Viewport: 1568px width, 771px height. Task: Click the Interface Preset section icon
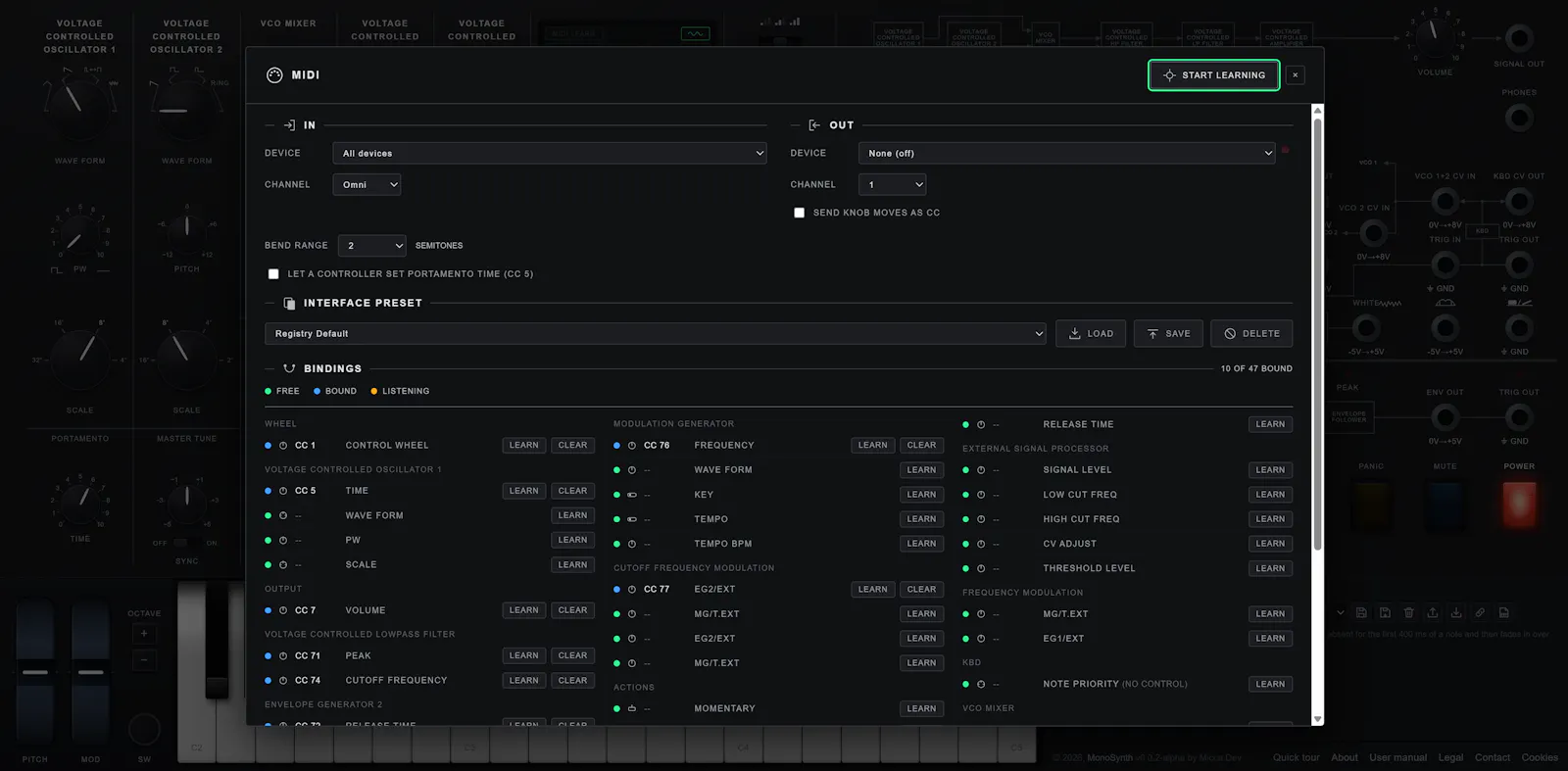(289, 304)
